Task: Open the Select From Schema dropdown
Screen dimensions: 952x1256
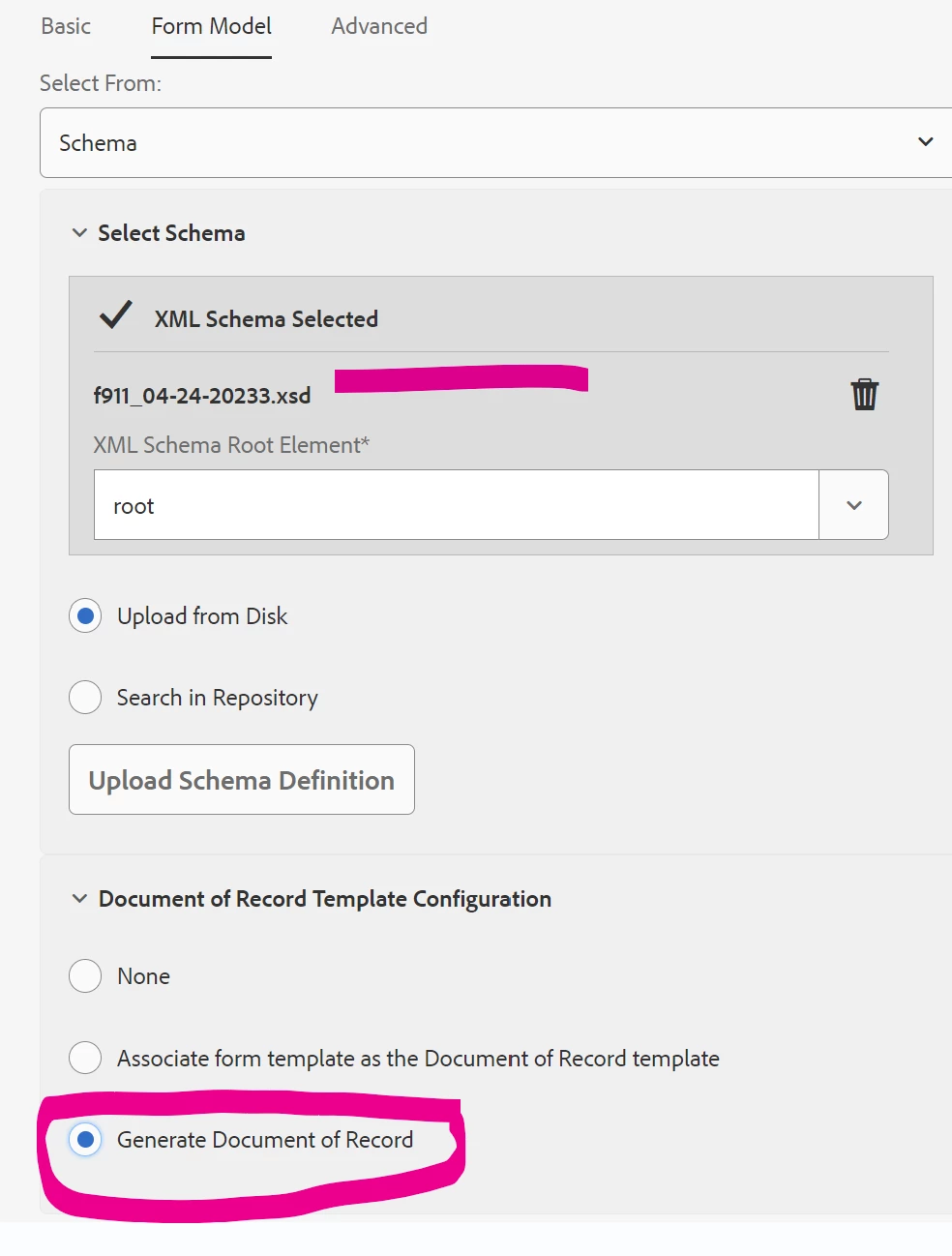Action: (x=925, y=142)
